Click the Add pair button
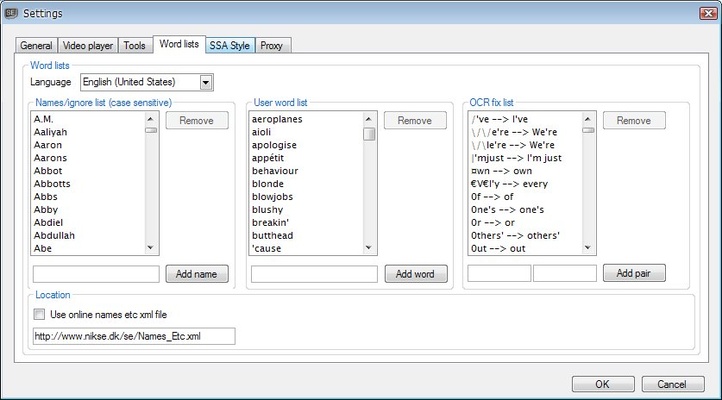This screenshot has width=722, height=400. click(633, 273)
